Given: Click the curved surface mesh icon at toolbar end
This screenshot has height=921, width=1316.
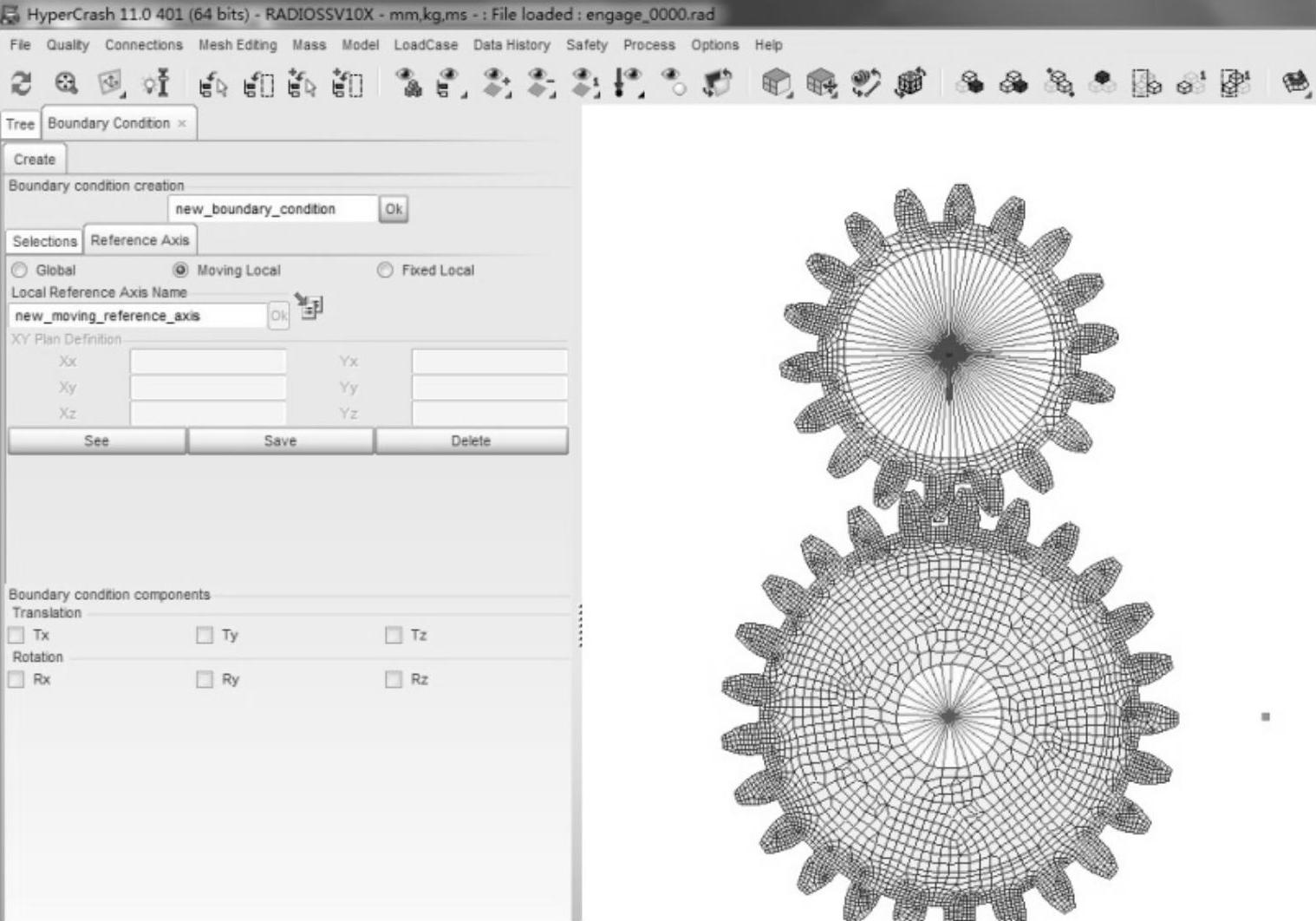Looking at the screenshot, I should click(x=1296, y=83).
